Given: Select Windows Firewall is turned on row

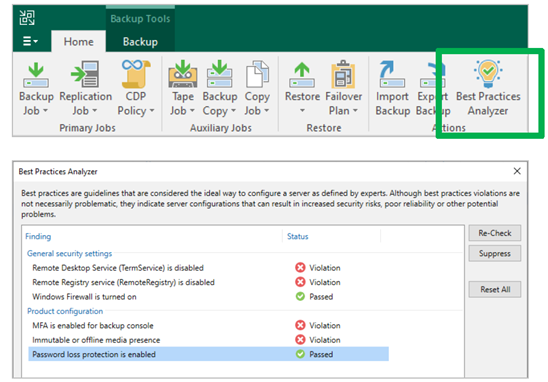Looking at the screenshot, I should (x=208, y=296).
